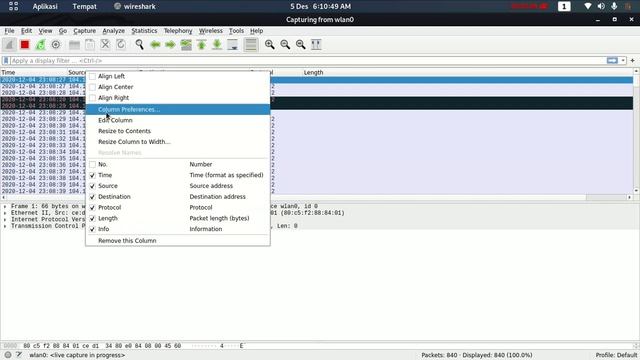Screen dimensions: 640x360
Task: Choose Resize Column to Width
Action: [x=178, y=142]
